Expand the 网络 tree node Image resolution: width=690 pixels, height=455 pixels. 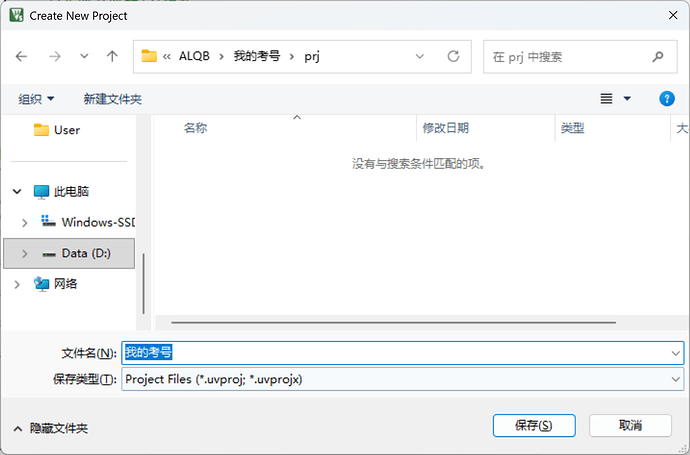coord(17,284)
